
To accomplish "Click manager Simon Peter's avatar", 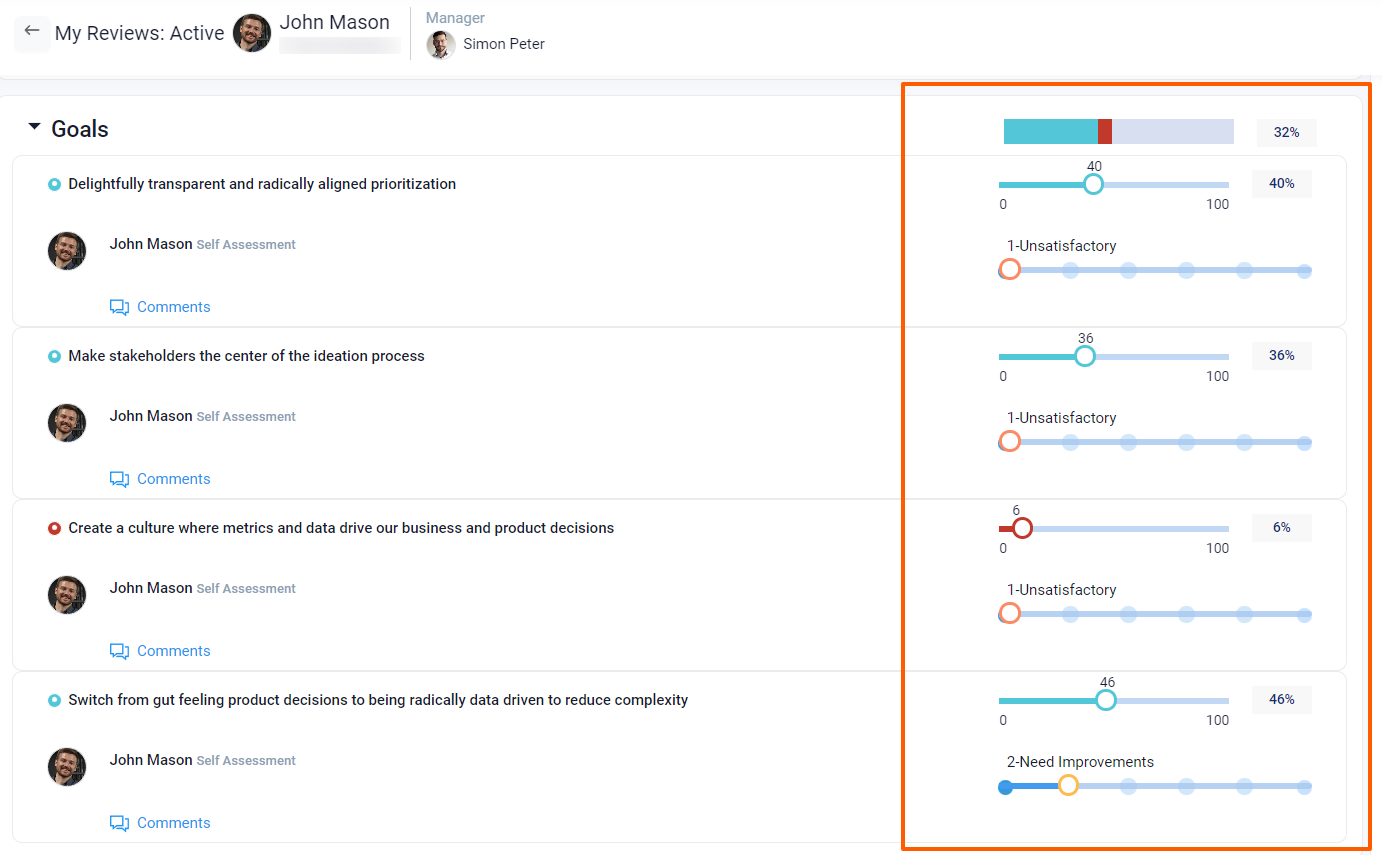I will pyautogui.click(x=441, y=44).
